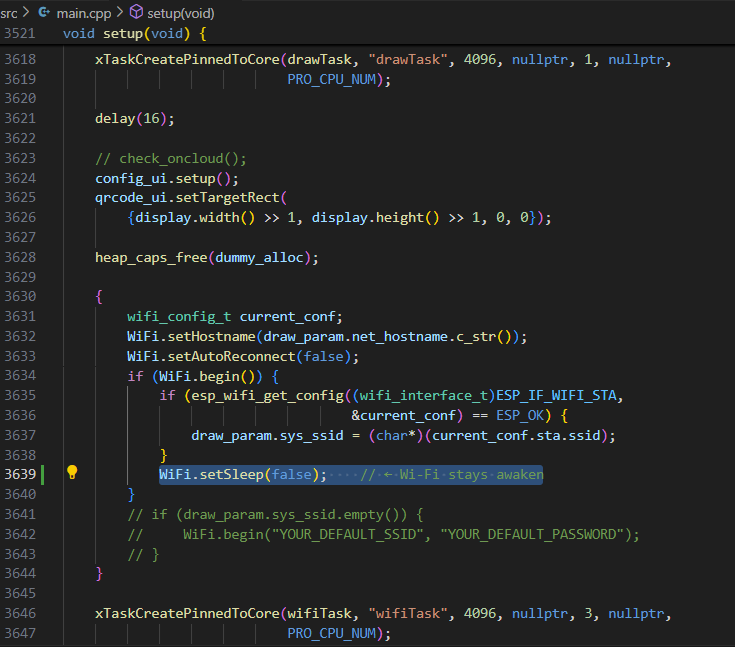Click &current_conf argument on line 3636
The image size is (735, 647).
point(404,416)
